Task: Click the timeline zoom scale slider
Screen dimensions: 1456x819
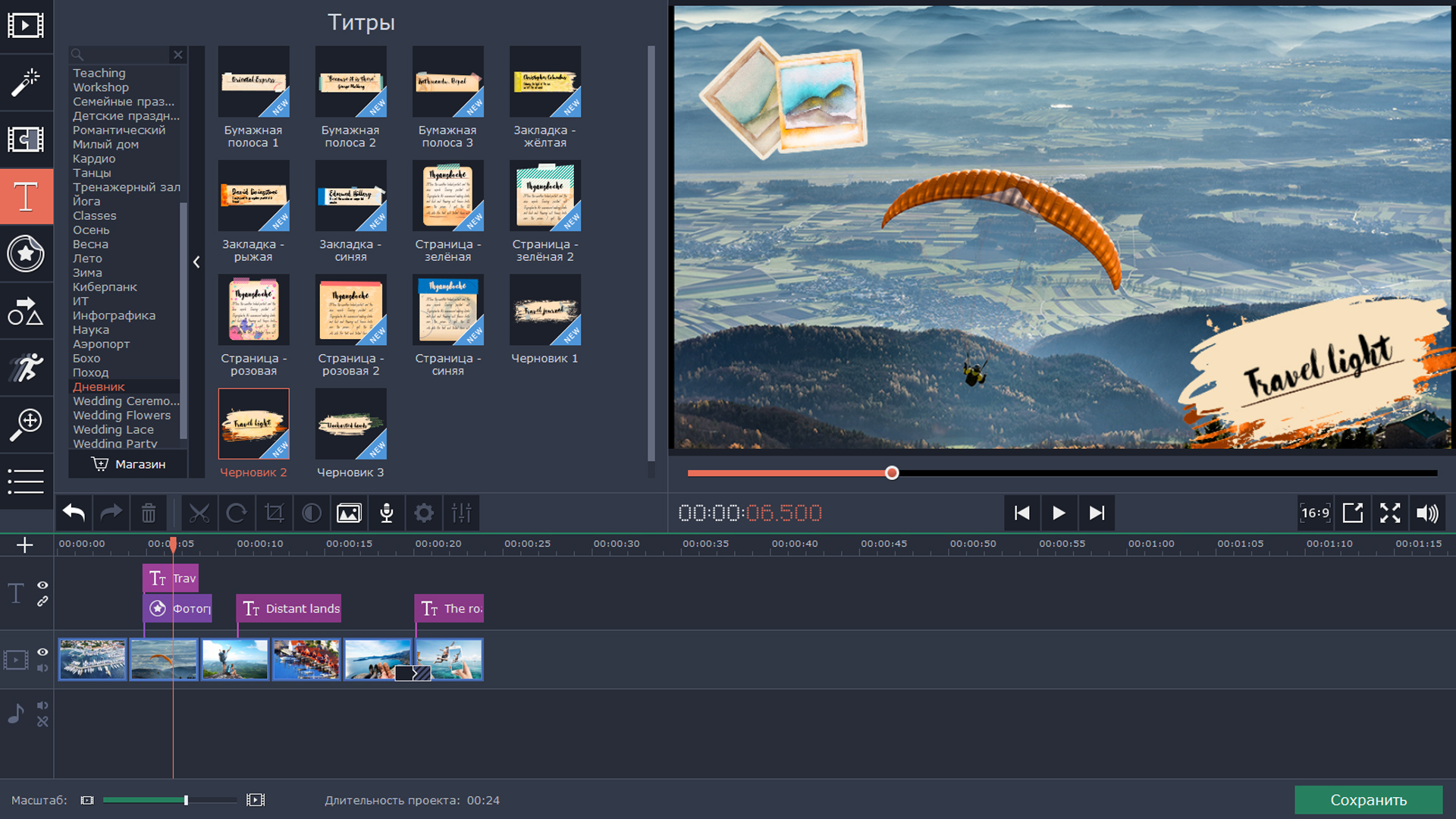Action: click(x=186, y=800)
